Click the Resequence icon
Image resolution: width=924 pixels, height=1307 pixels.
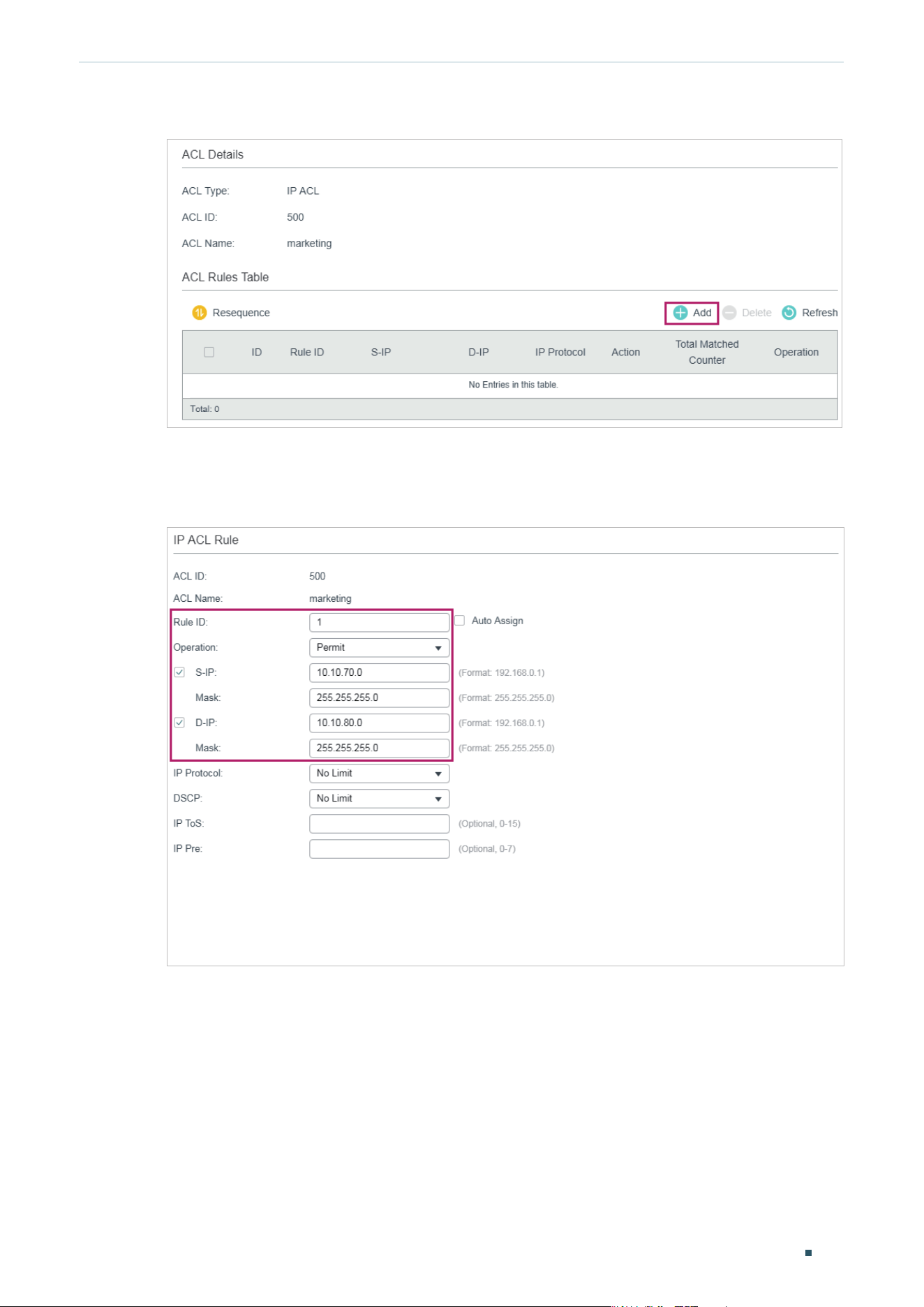point(199,313)
